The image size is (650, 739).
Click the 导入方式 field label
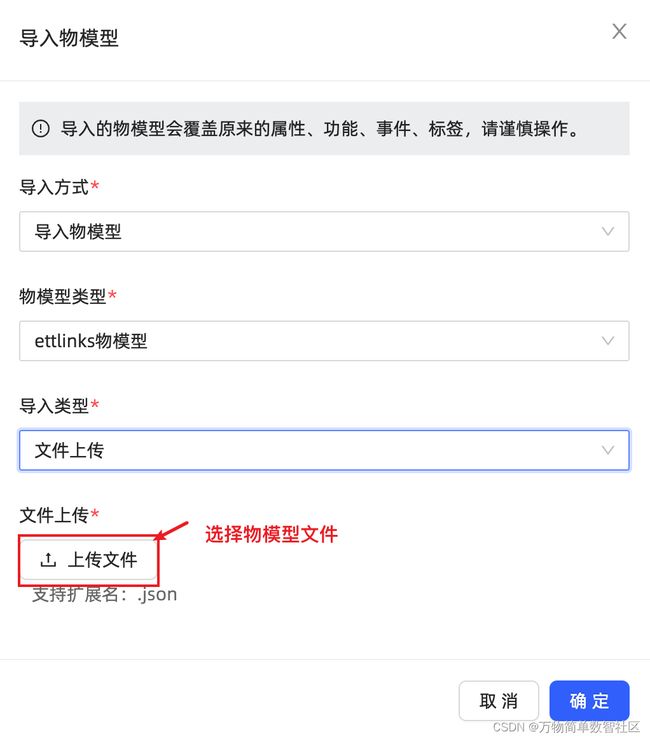pyautogui.click(x=54, y=187)
